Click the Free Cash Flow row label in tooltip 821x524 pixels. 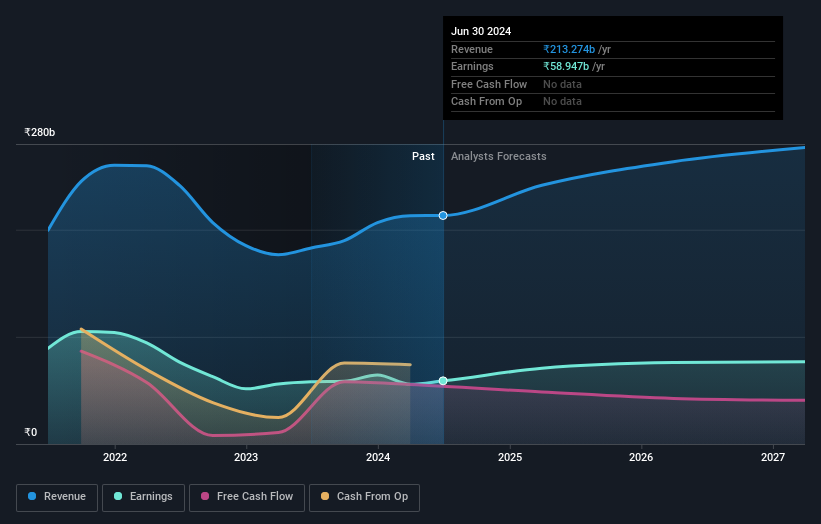[x=489, y=84]
